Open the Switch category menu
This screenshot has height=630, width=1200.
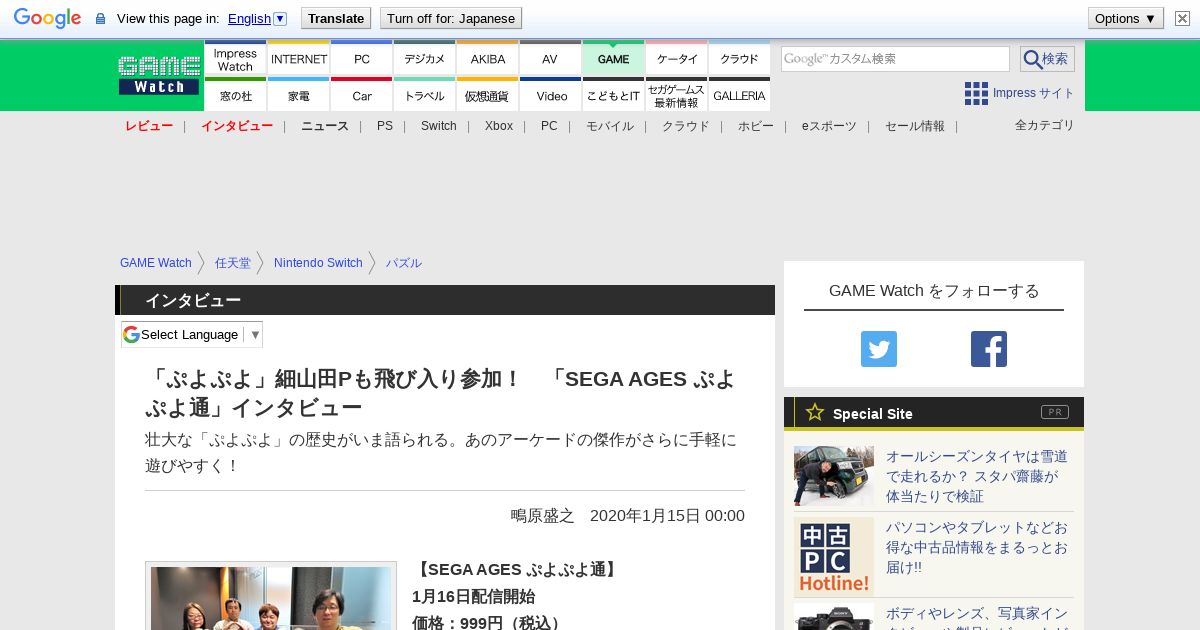[x=439, y=126]
